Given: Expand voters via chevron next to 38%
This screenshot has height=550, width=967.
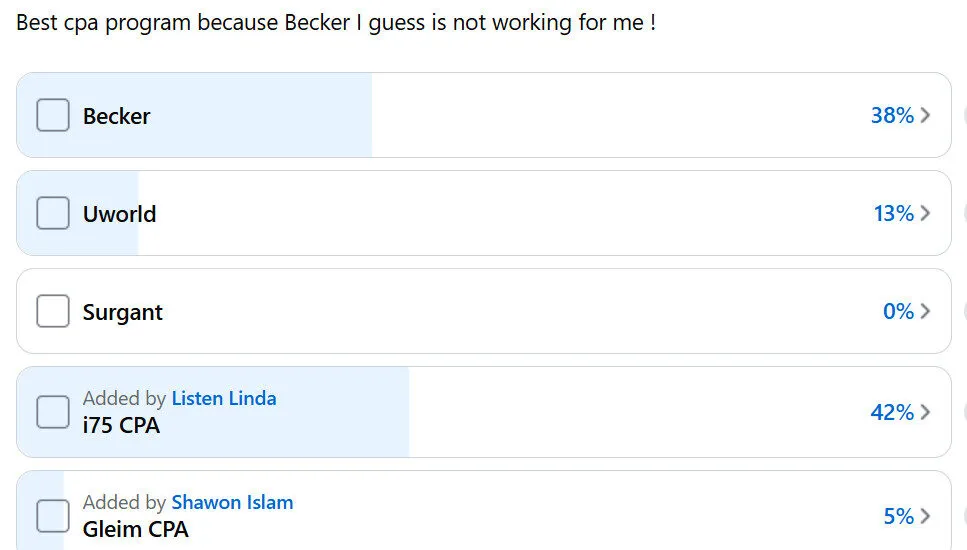Looking at the screenshot, I should pos(925,115).
